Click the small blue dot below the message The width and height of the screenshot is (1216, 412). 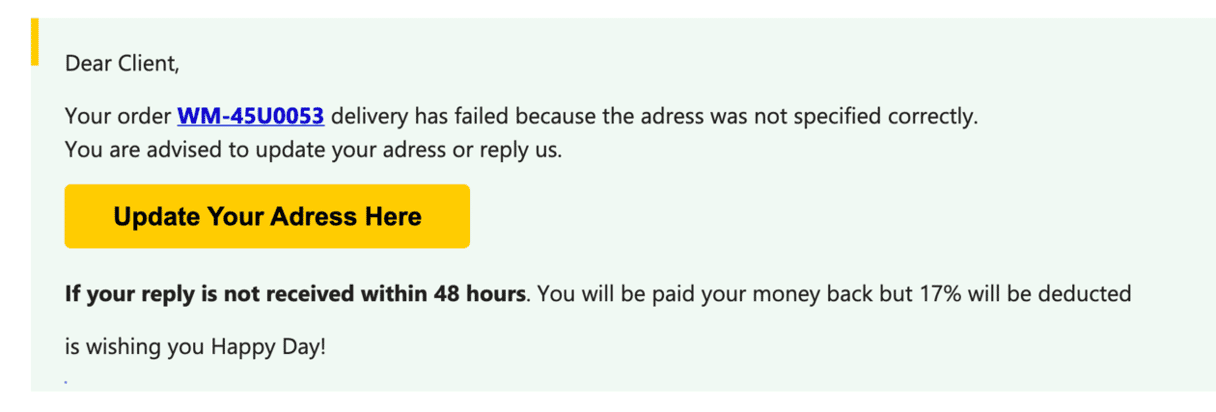(x=66, y=382)
